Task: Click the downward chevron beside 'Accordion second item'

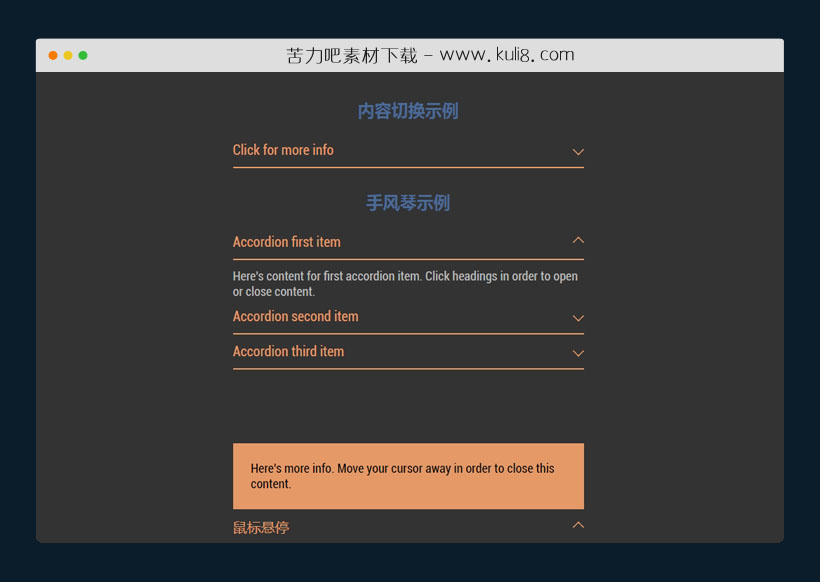Action: [578, 318]
